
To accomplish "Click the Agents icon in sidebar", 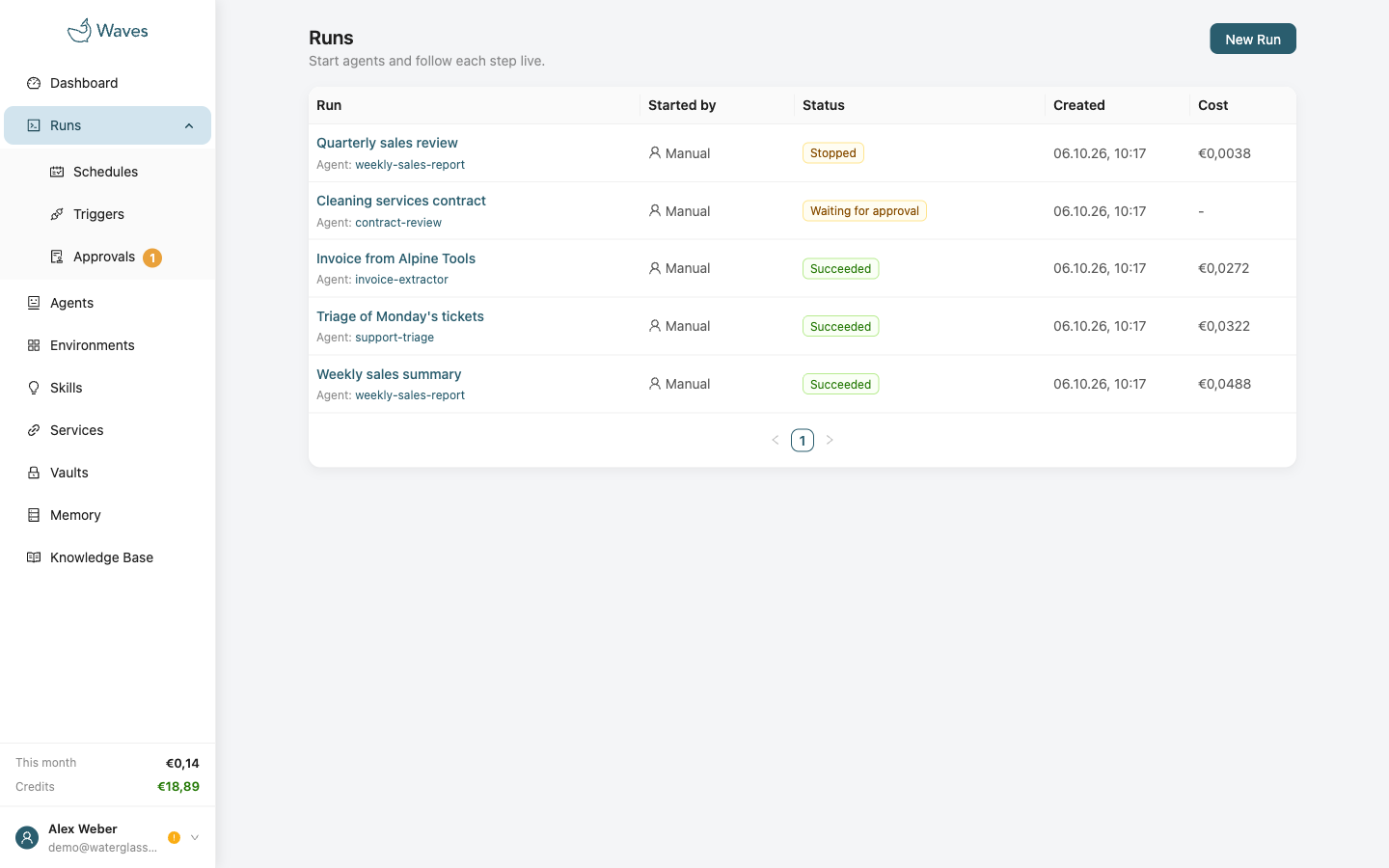I will point(34,303).
